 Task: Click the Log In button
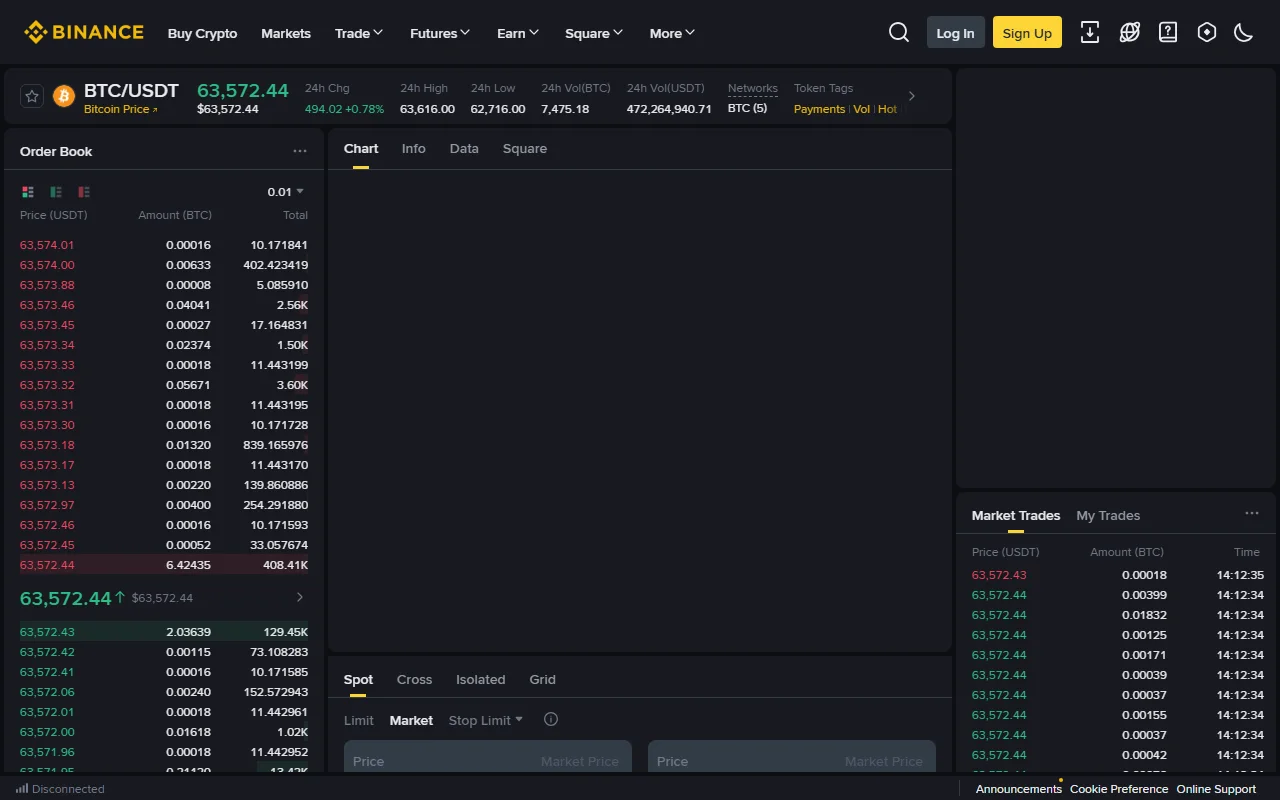[956, 32]
